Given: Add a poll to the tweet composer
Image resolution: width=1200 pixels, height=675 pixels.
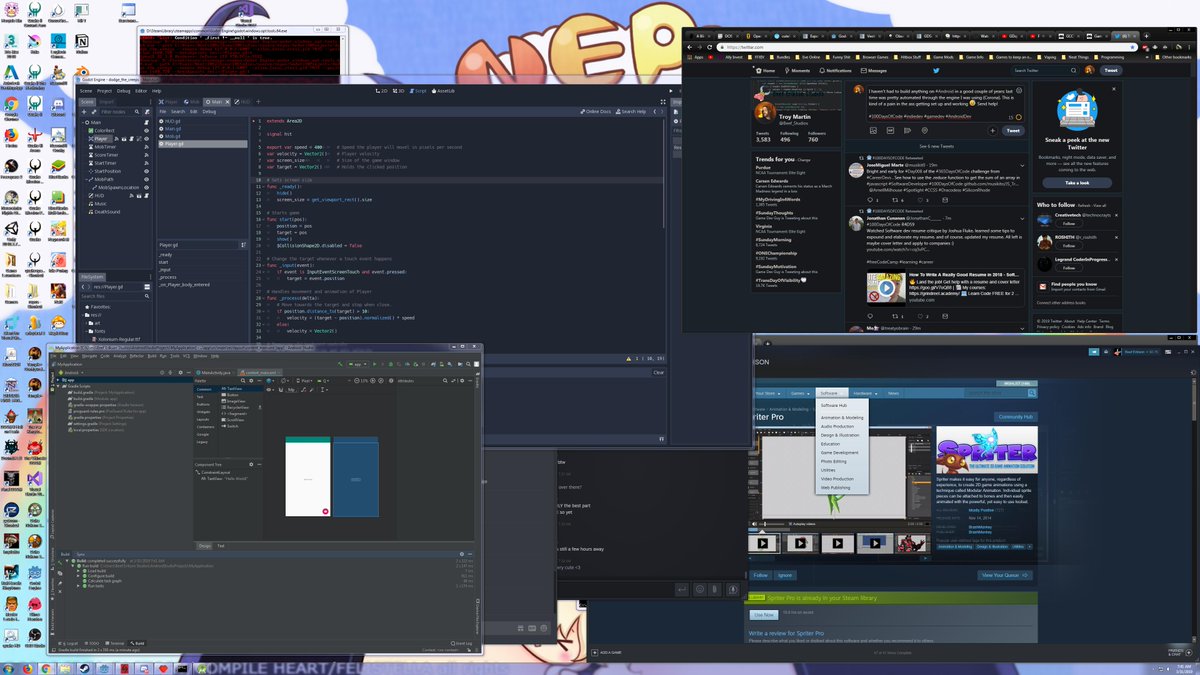Looking at the screenshot, I should point(908,130).
